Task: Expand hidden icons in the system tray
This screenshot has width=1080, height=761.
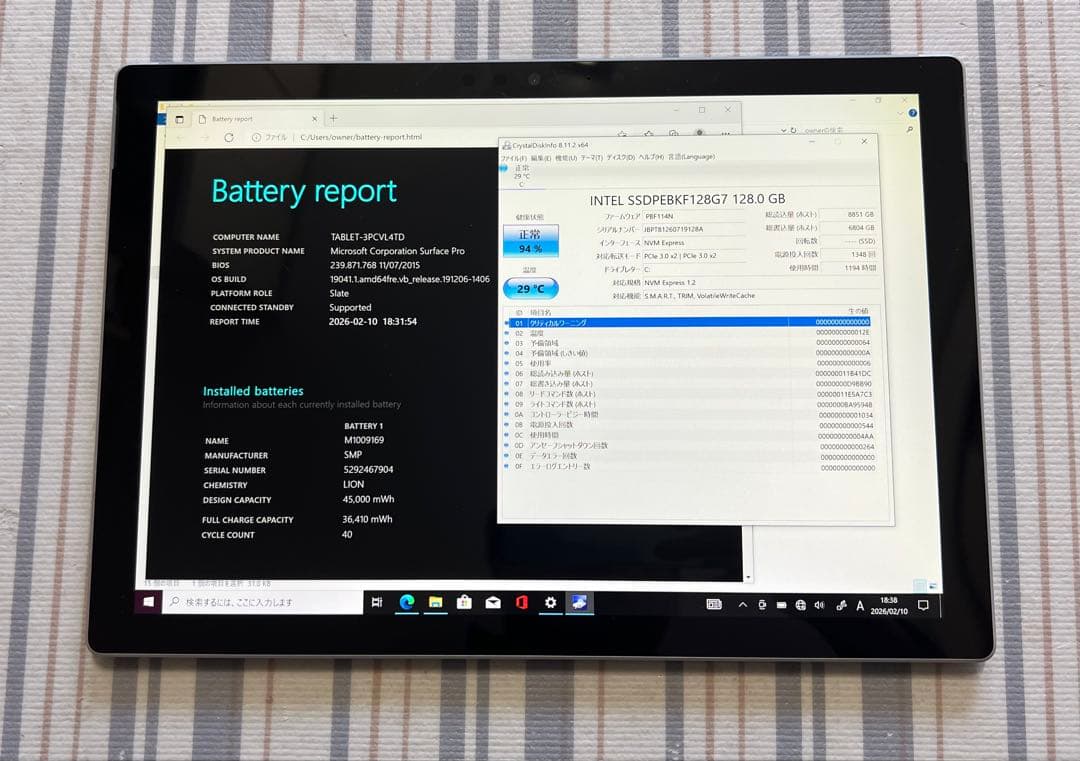Action: 742,604
